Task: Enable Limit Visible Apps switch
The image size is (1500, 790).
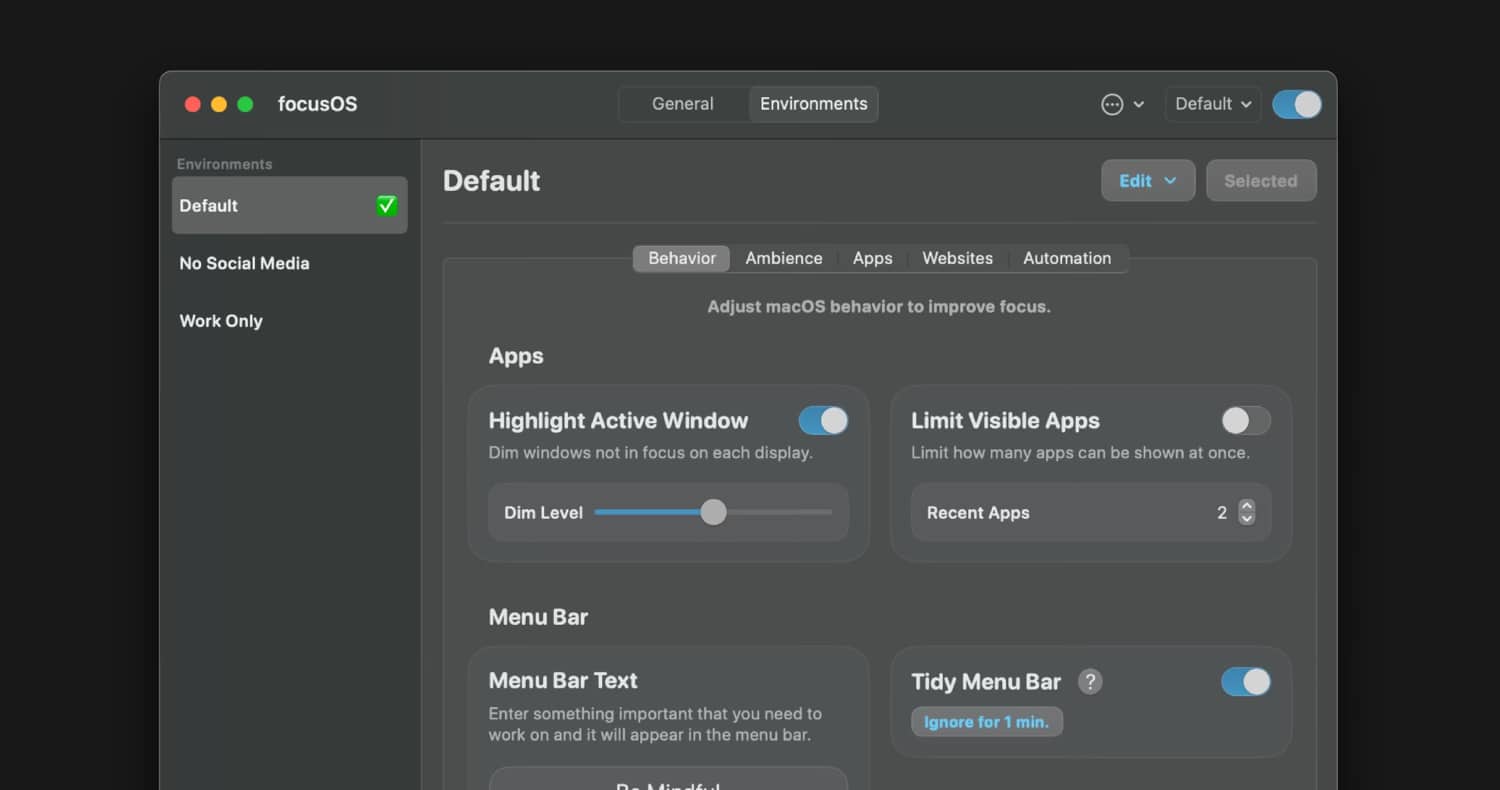Action: point(1246,420)
